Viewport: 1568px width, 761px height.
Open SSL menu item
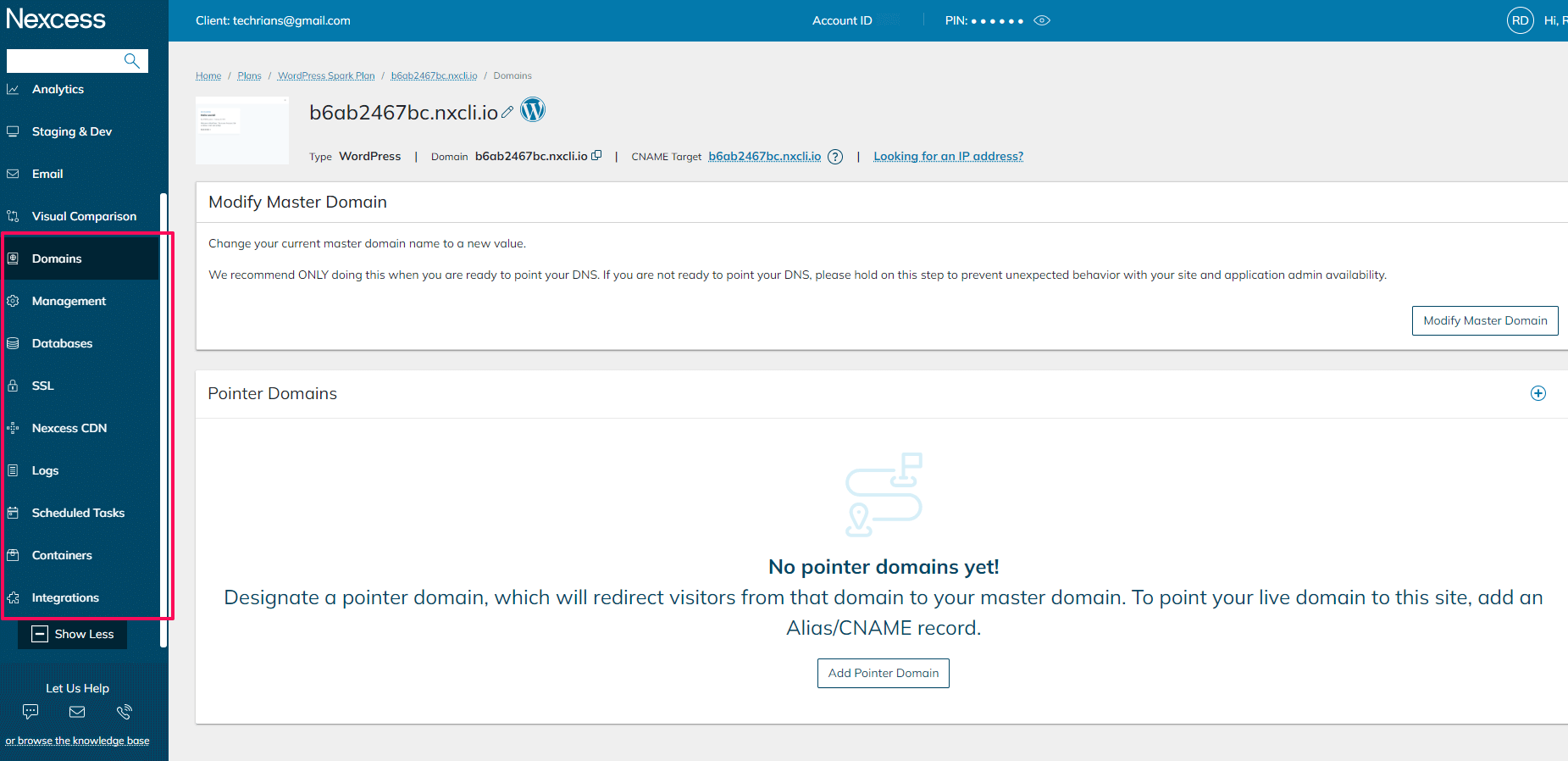pos(42,386)
